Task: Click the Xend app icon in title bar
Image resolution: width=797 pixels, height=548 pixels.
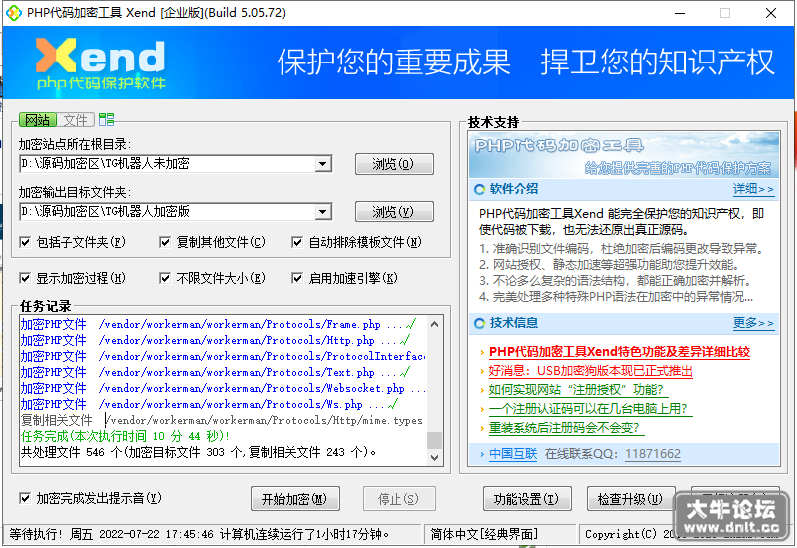Action: pos(14,13)
